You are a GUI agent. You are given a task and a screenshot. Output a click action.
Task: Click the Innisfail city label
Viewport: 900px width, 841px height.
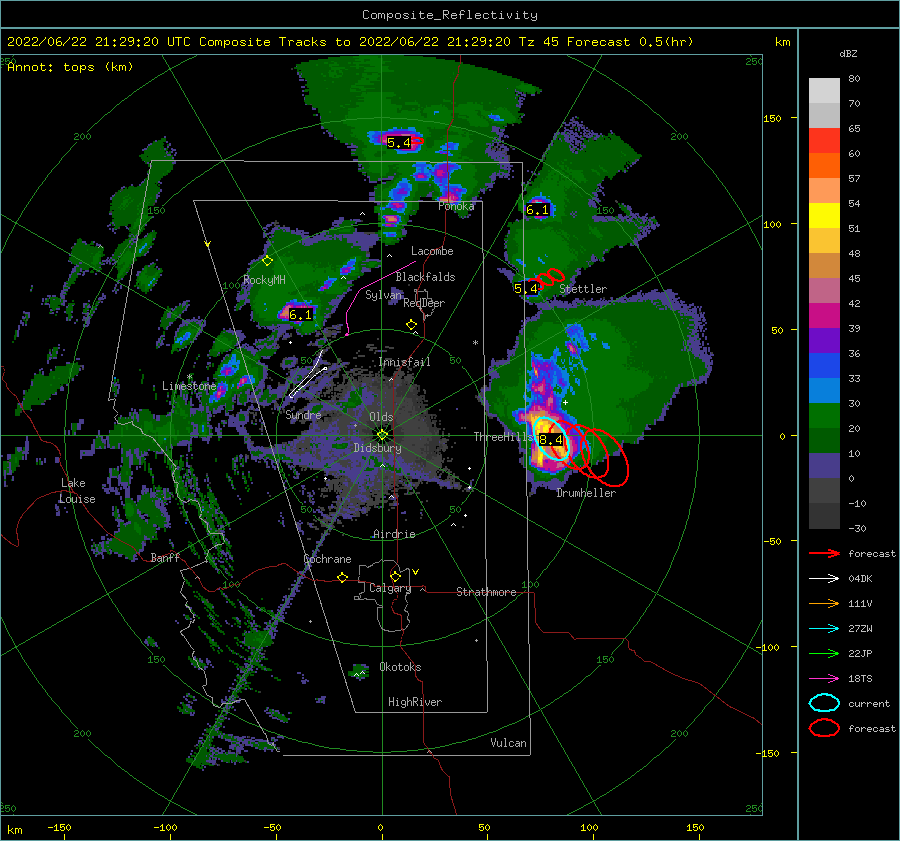click(x=404, y=362)
